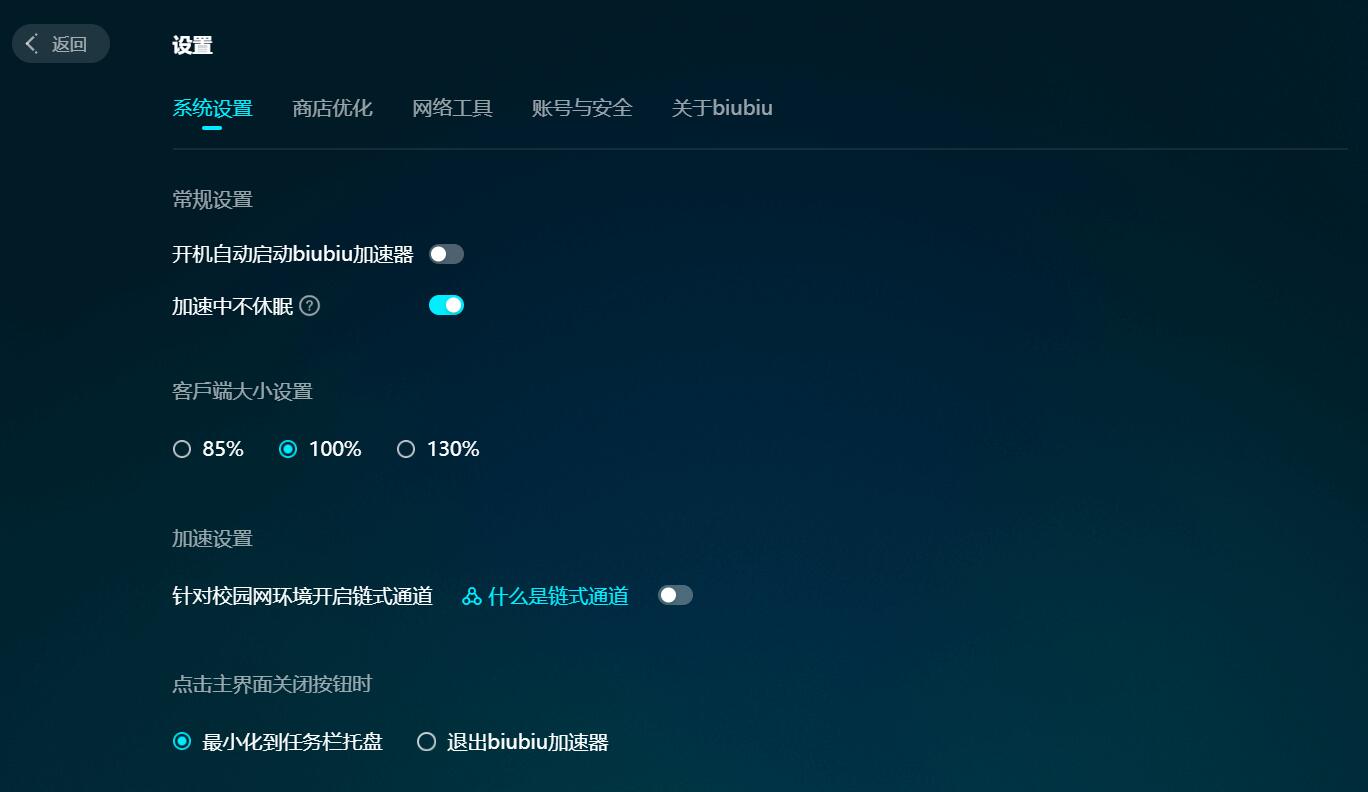Open the 商店优化 tab
The height and width of the screenshot is (792, 1368).
[x=332, y=108]
